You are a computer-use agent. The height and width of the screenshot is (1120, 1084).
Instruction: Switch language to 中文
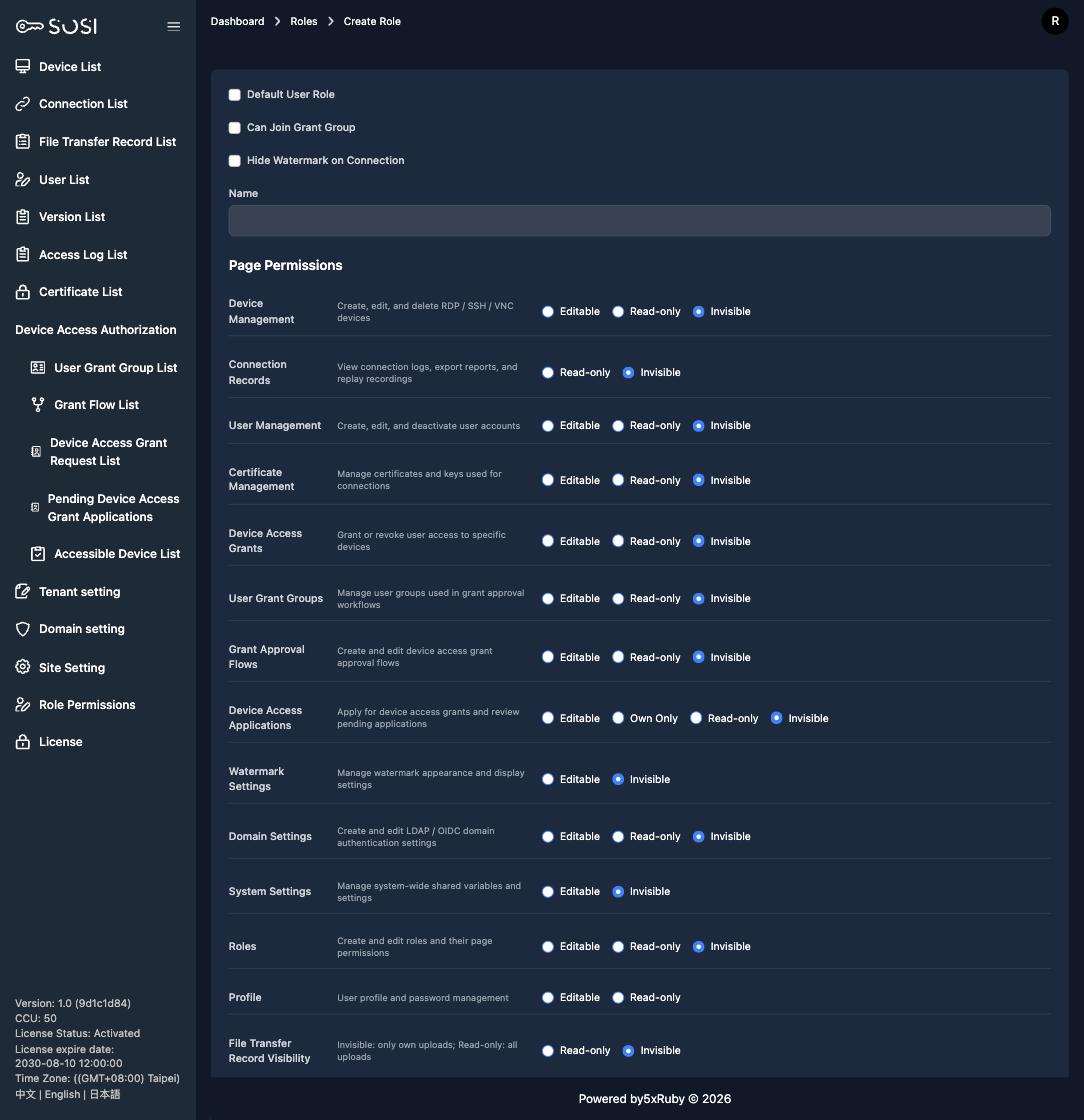pos(25,1094)
